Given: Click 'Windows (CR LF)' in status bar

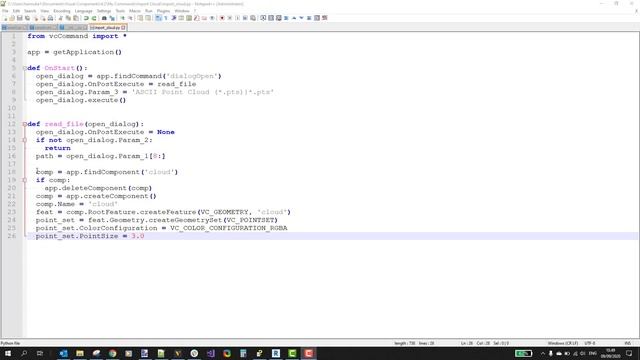Looking at the screenshot, I should point(562,343).
